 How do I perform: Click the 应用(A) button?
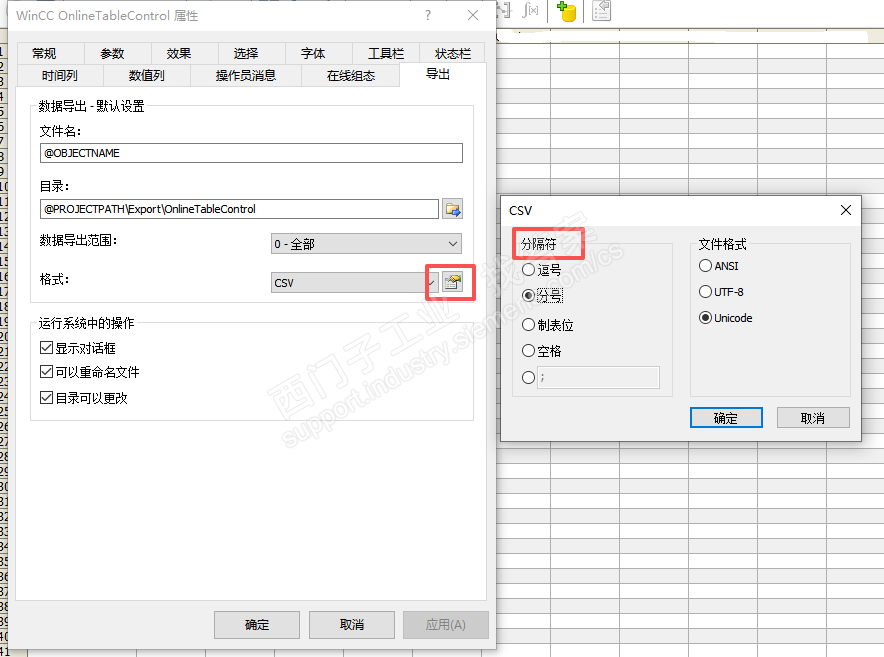click(445, 625)
